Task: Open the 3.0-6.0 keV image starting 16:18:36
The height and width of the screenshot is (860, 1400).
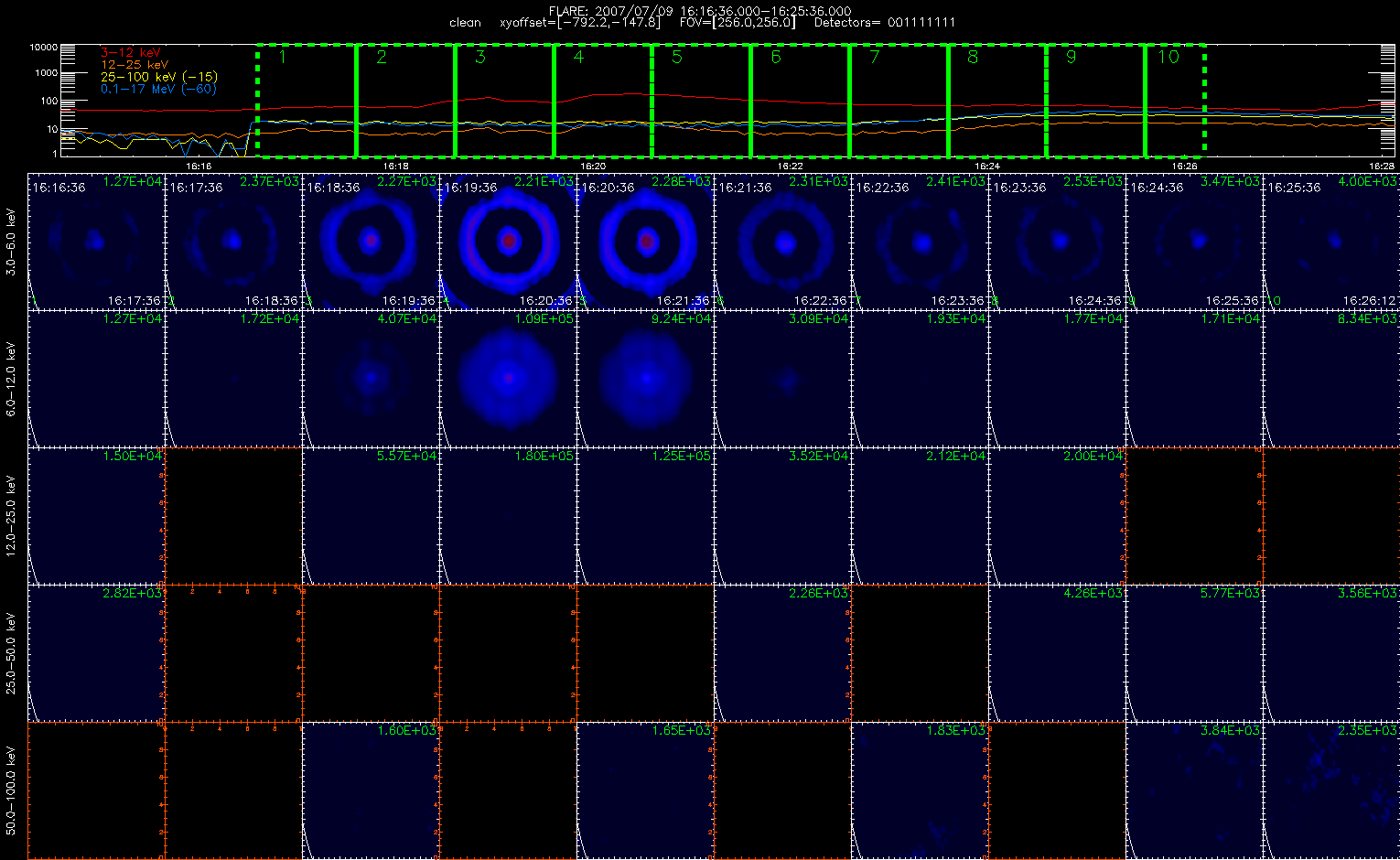Action: (371, 241)
